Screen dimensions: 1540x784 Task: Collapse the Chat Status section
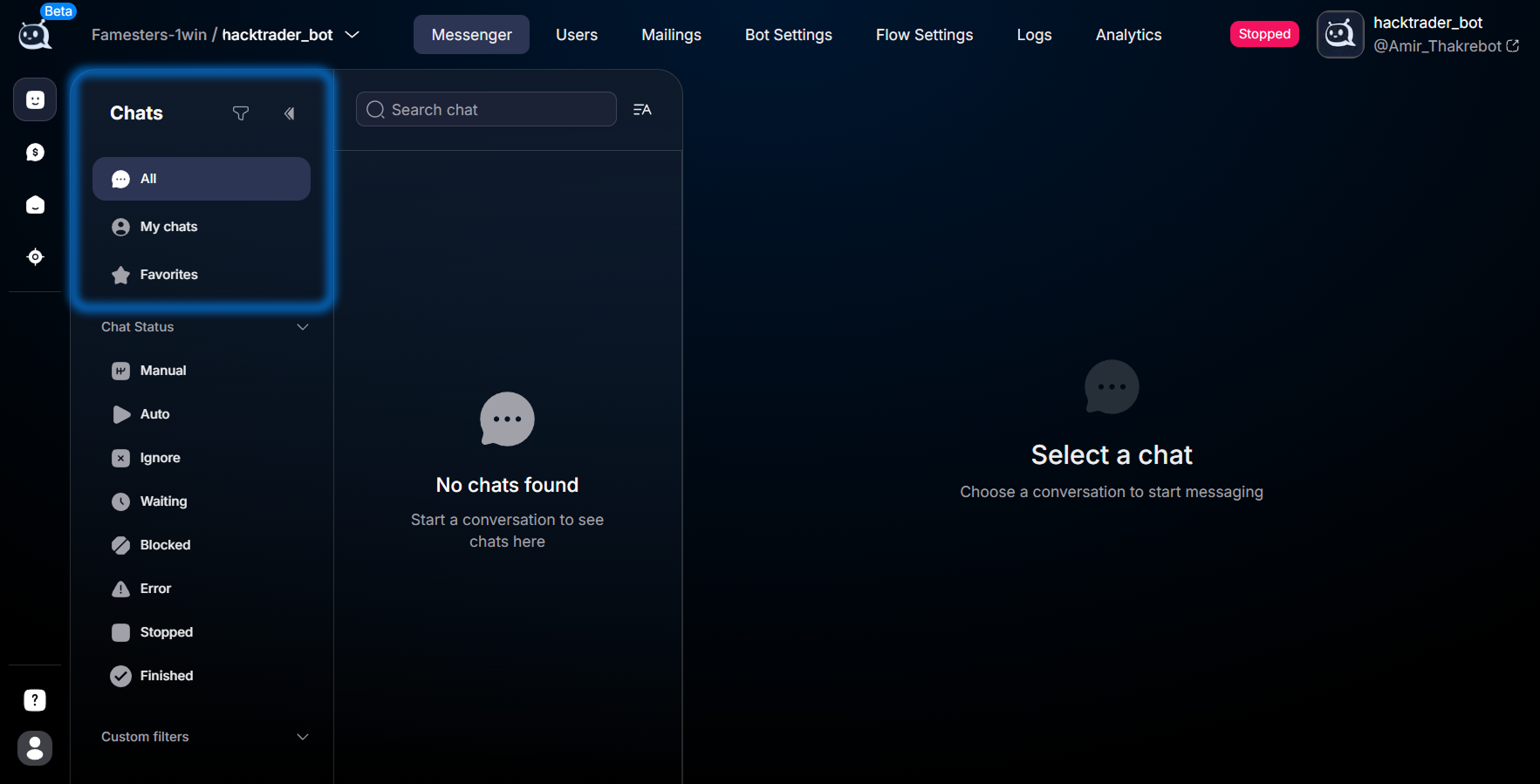(303, 327)
